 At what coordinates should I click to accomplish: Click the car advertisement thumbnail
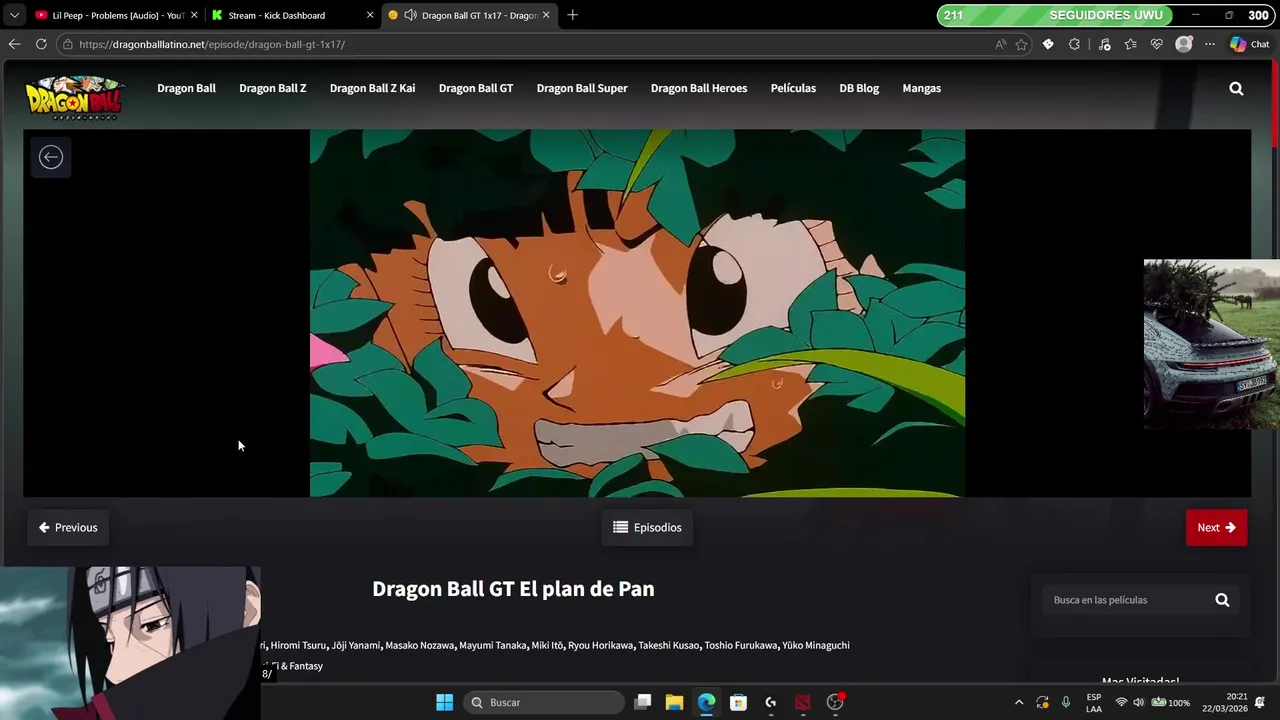tap(1212, 345)
